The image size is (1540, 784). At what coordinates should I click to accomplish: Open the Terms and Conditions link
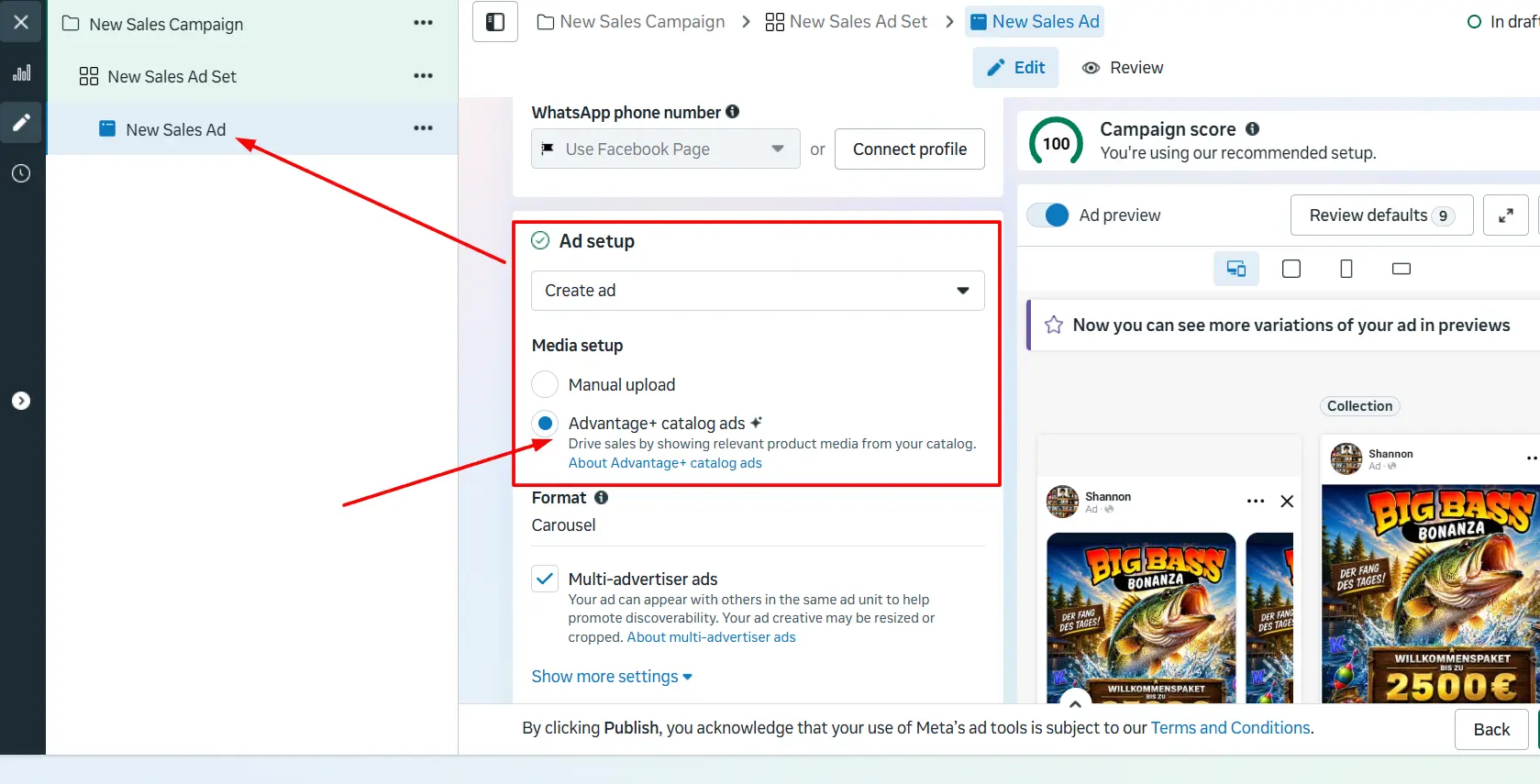1230,728
